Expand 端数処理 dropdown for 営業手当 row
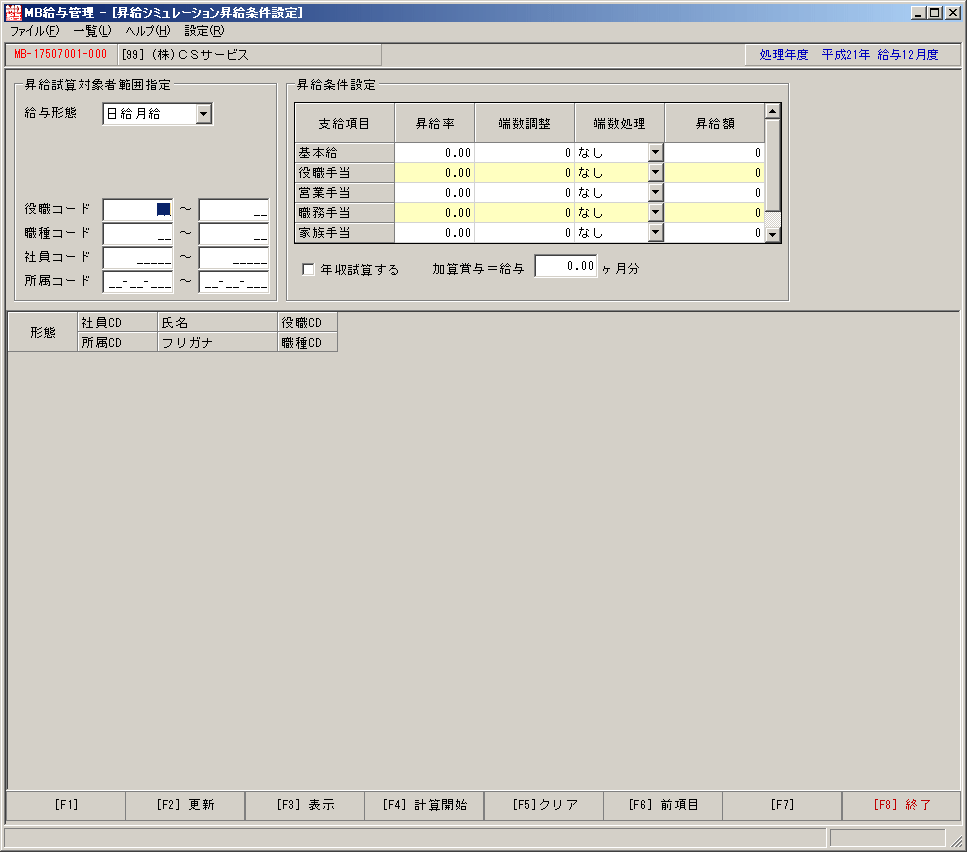The height and width of the screenshot is (852, 967). click(x=656, y=192)
